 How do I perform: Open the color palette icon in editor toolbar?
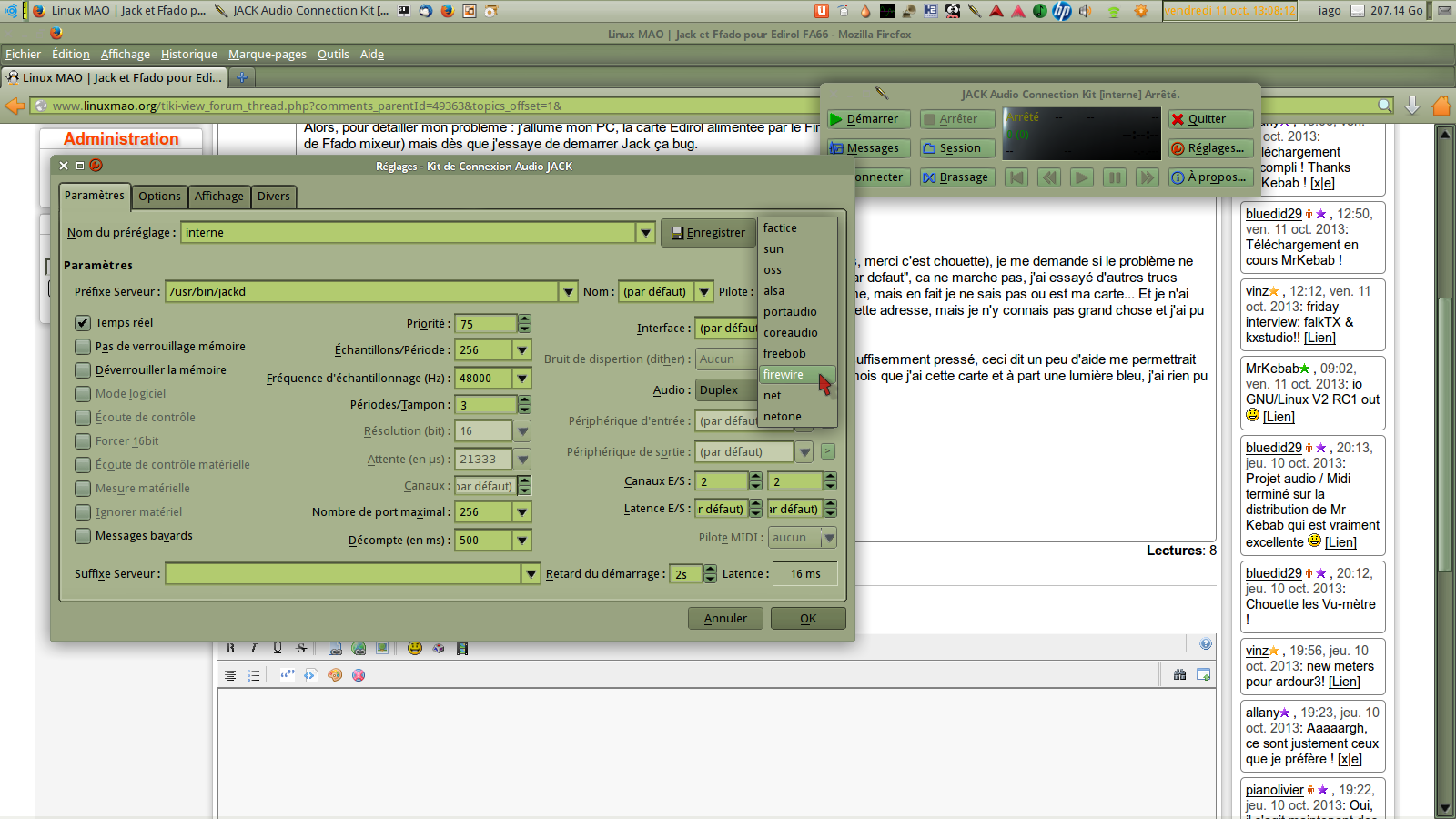[335, 675]
